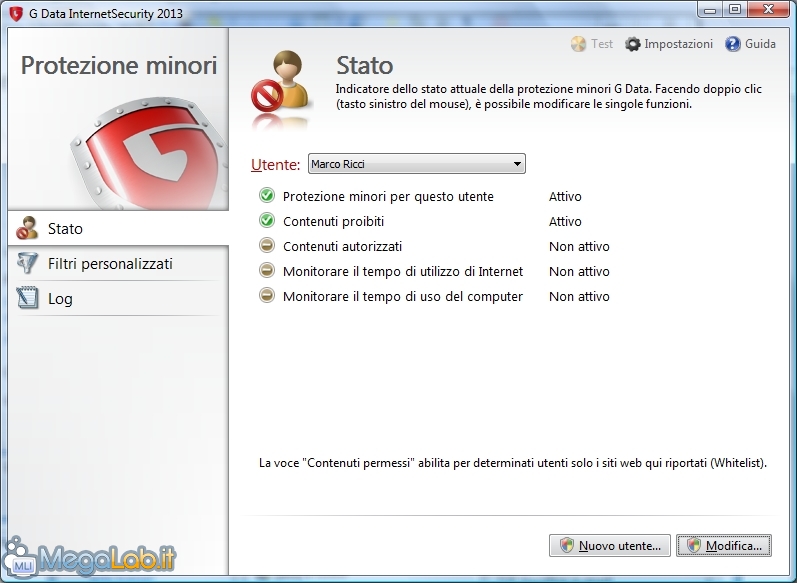Open Impostazioni gear icon

pos(632,44)
